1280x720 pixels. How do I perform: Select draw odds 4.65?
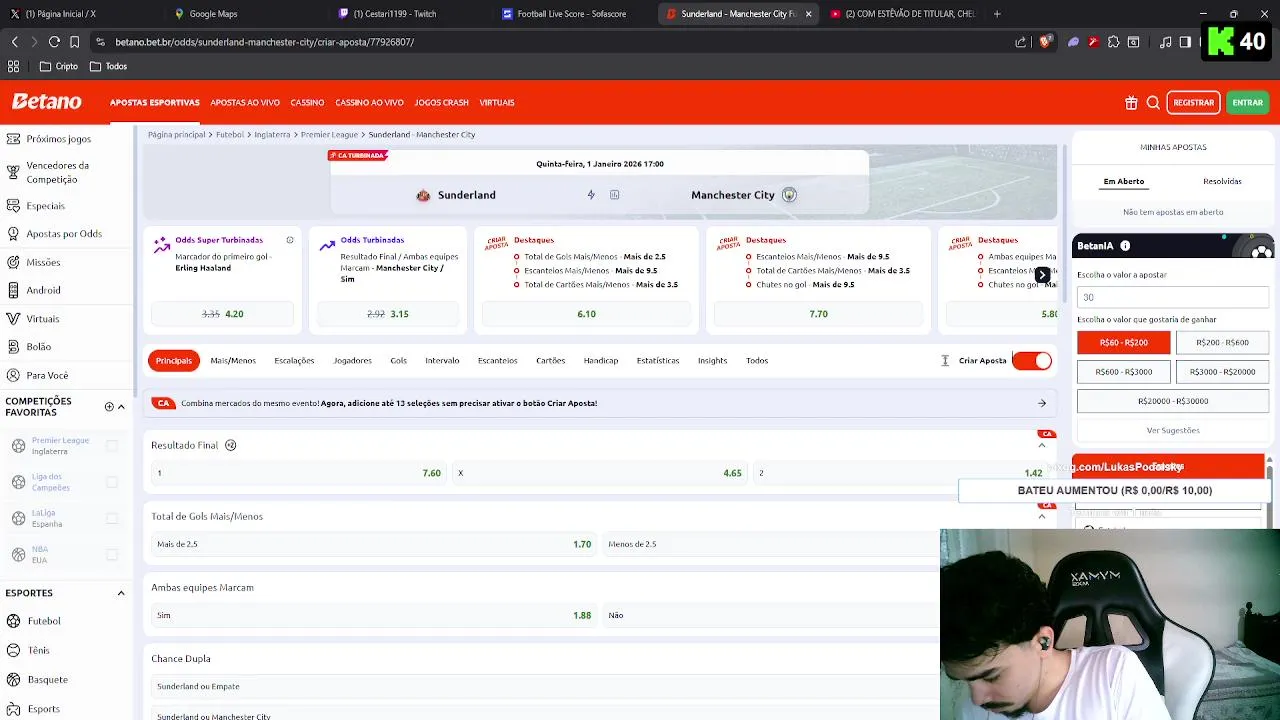click(600, 473)
